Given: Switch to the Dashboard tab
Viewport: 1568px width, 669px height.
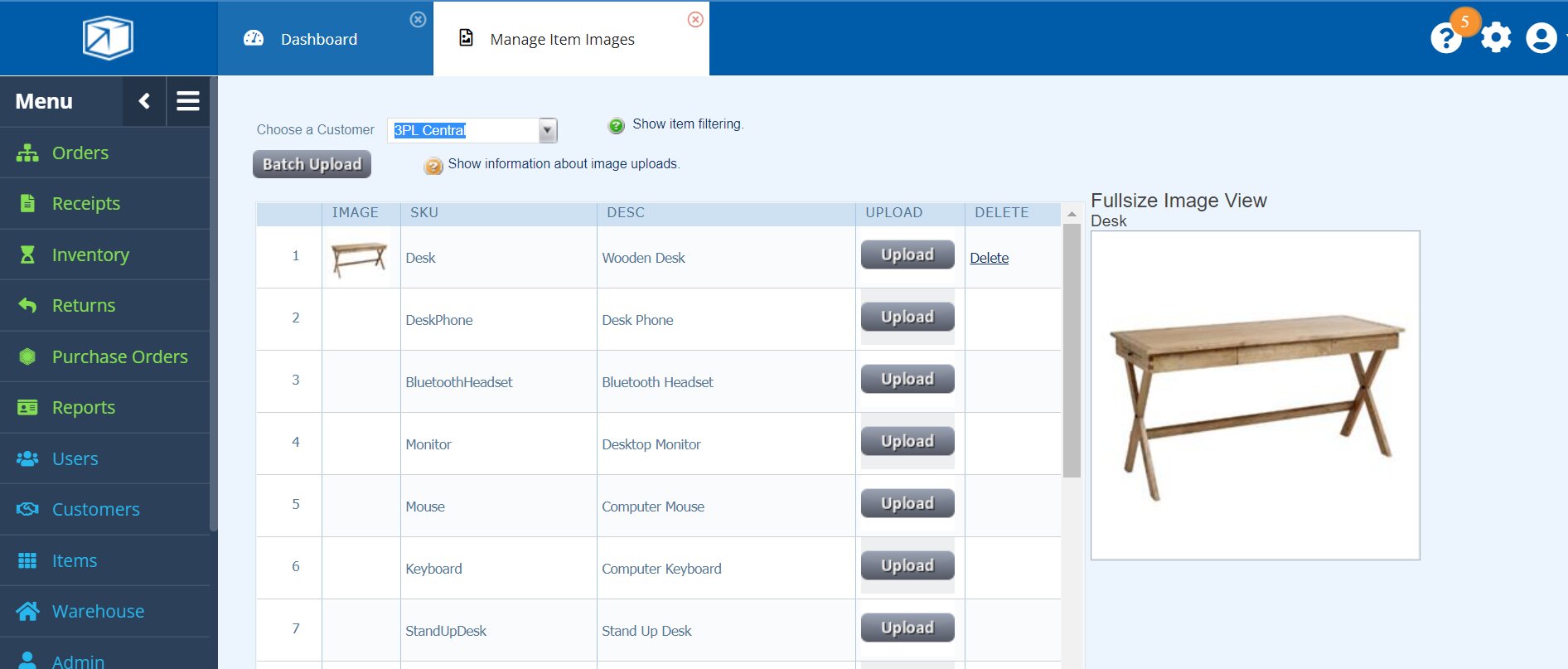Looking at the screenshot, I should point(319,40).
